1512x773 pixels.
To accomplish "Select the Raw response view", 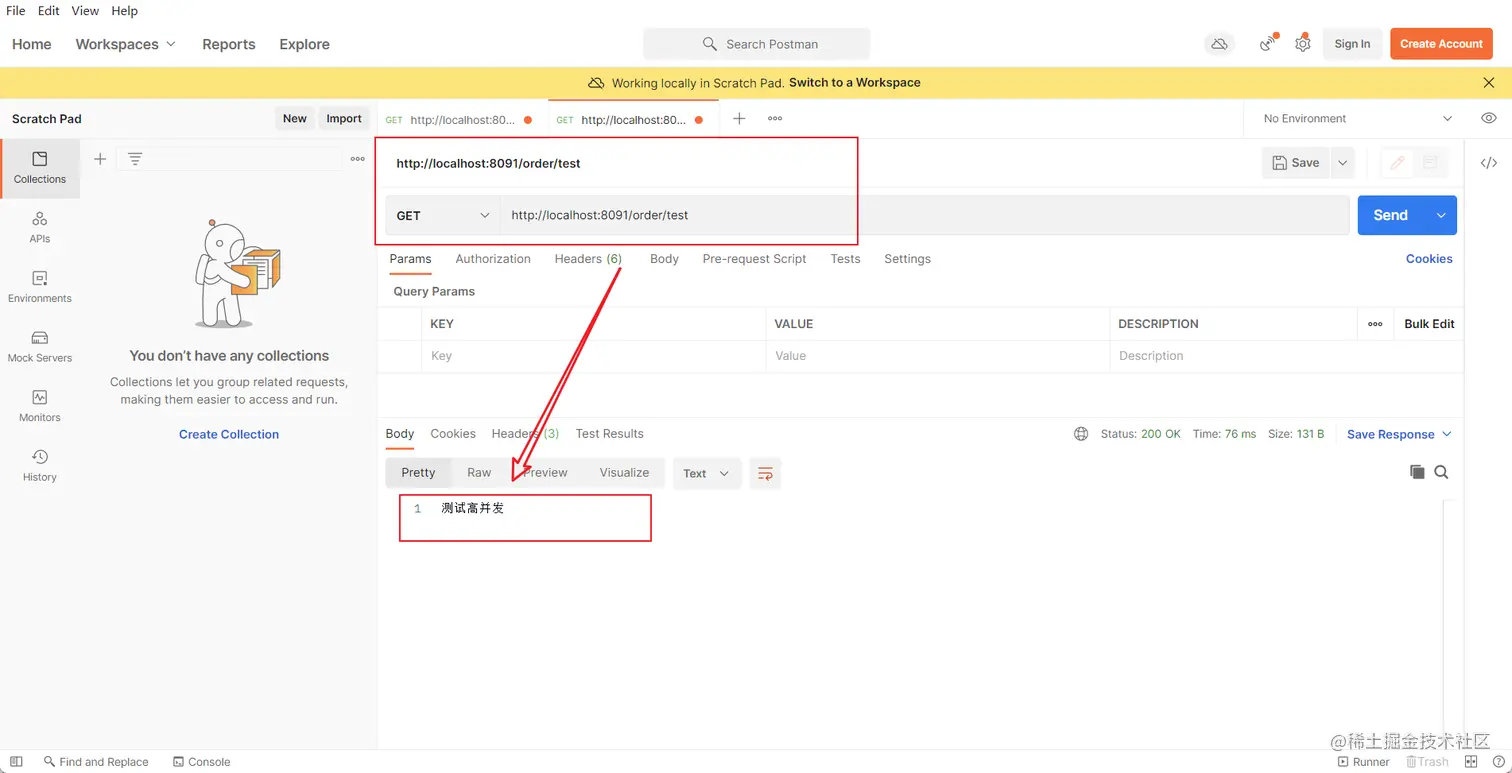I will (479, 473).
